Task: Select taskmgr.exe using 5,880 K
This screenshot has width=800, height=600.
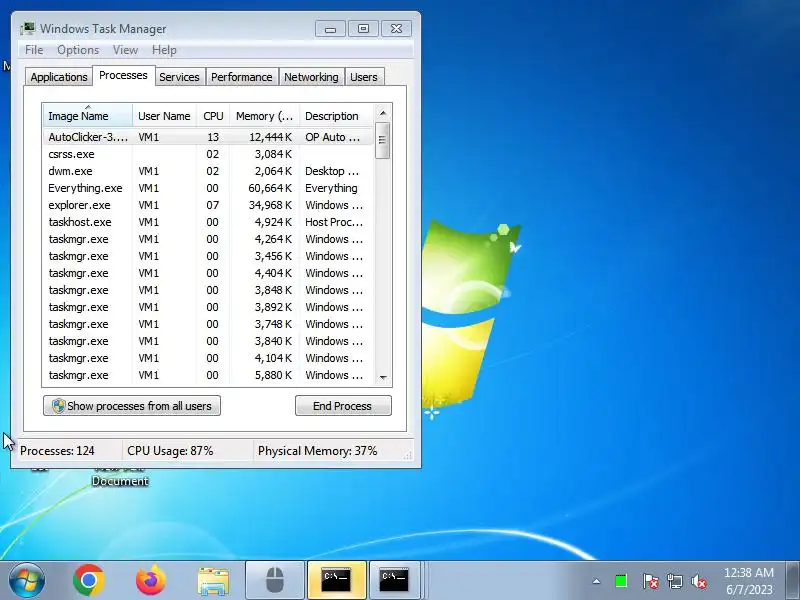Action: click(x=209, y=375)
